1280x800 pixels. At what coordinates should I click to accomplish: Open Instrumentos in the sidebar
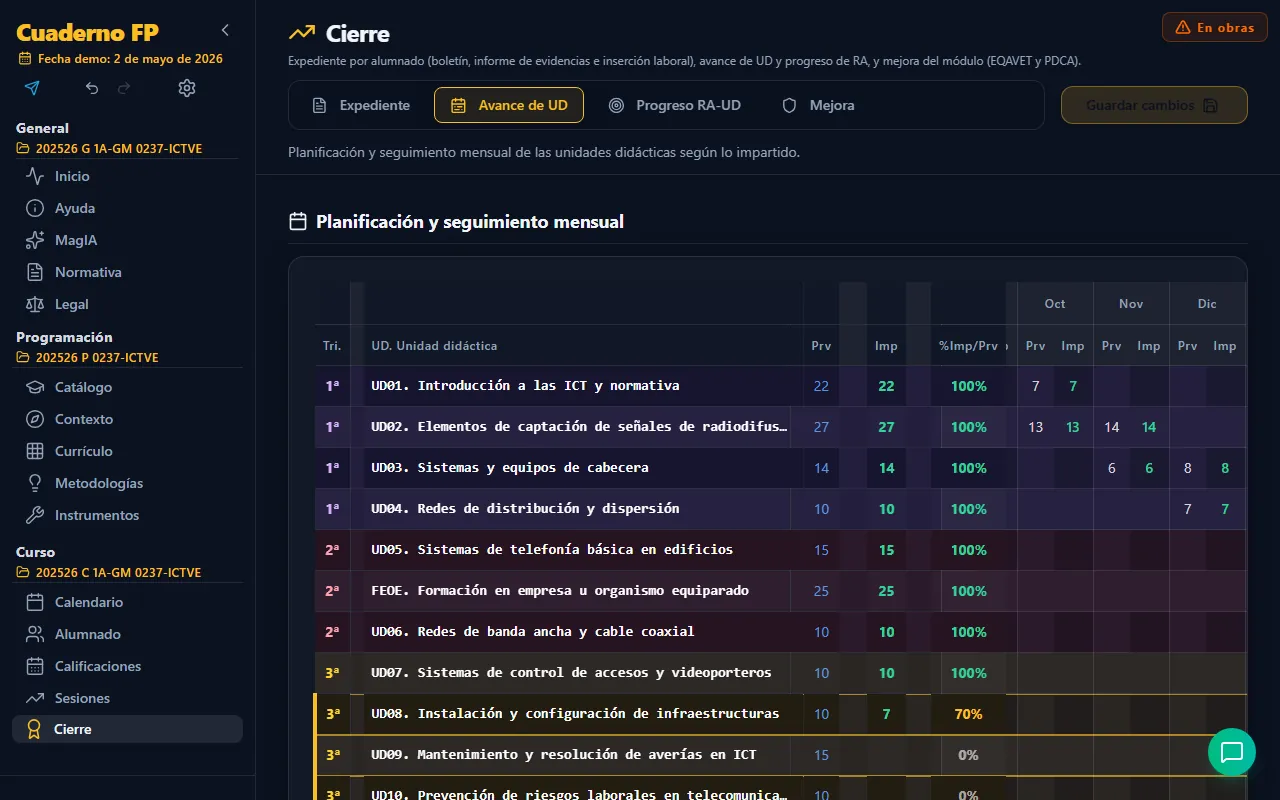point(127,515)
